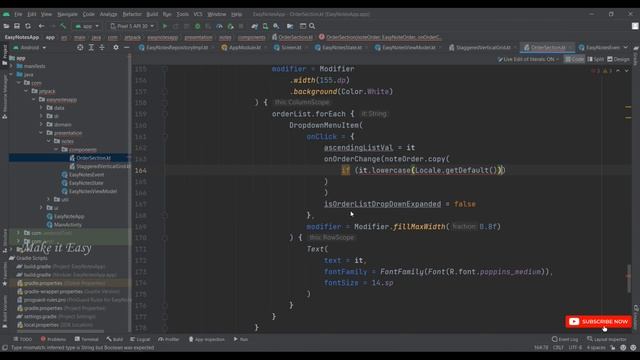The height and width of the screenshot is (360, 640).
Task: Open the hidden editor tabs chevron
Action: coord(626,48)
